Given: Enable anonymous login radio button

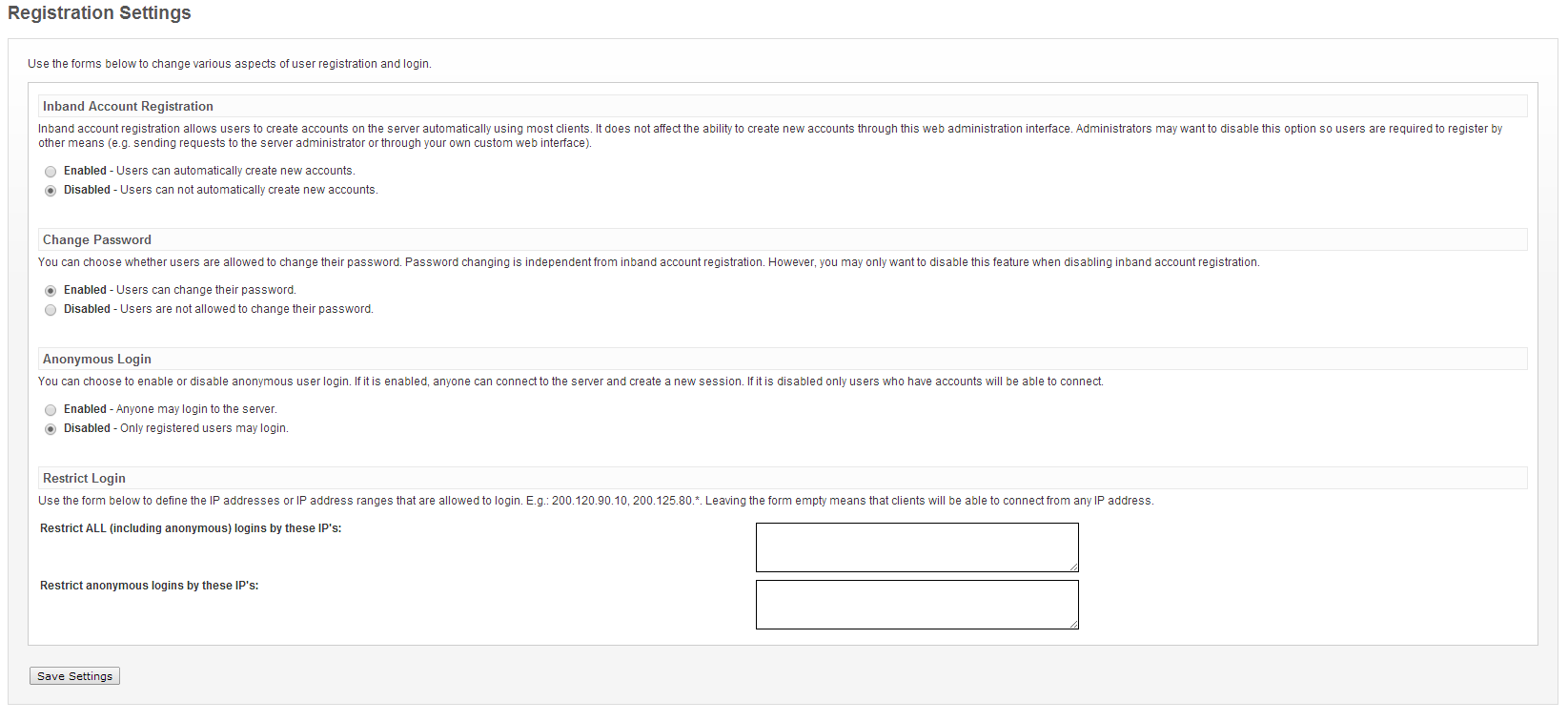Looking at the screenshot, I should (x=51, y=410).
